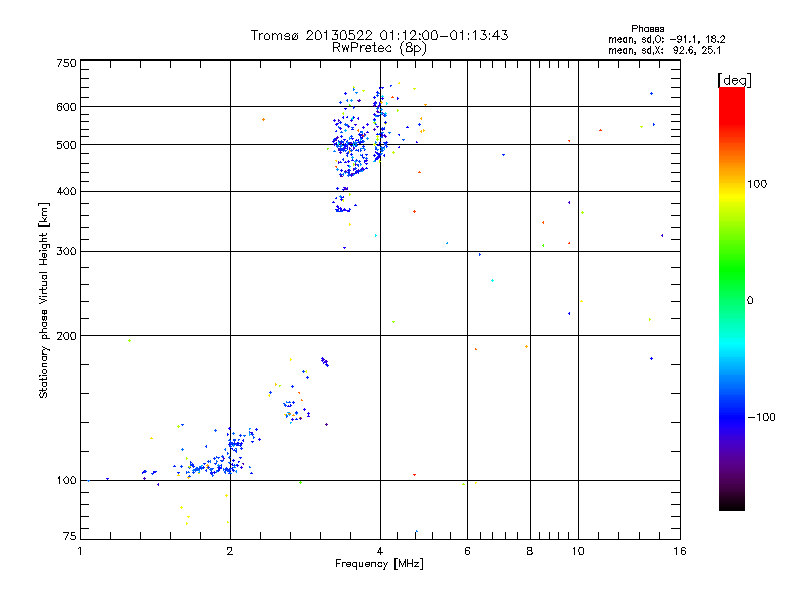800x600 pixels.
Task: Click the y-axis '600' tick label
Action: click(x=66, y=107)
